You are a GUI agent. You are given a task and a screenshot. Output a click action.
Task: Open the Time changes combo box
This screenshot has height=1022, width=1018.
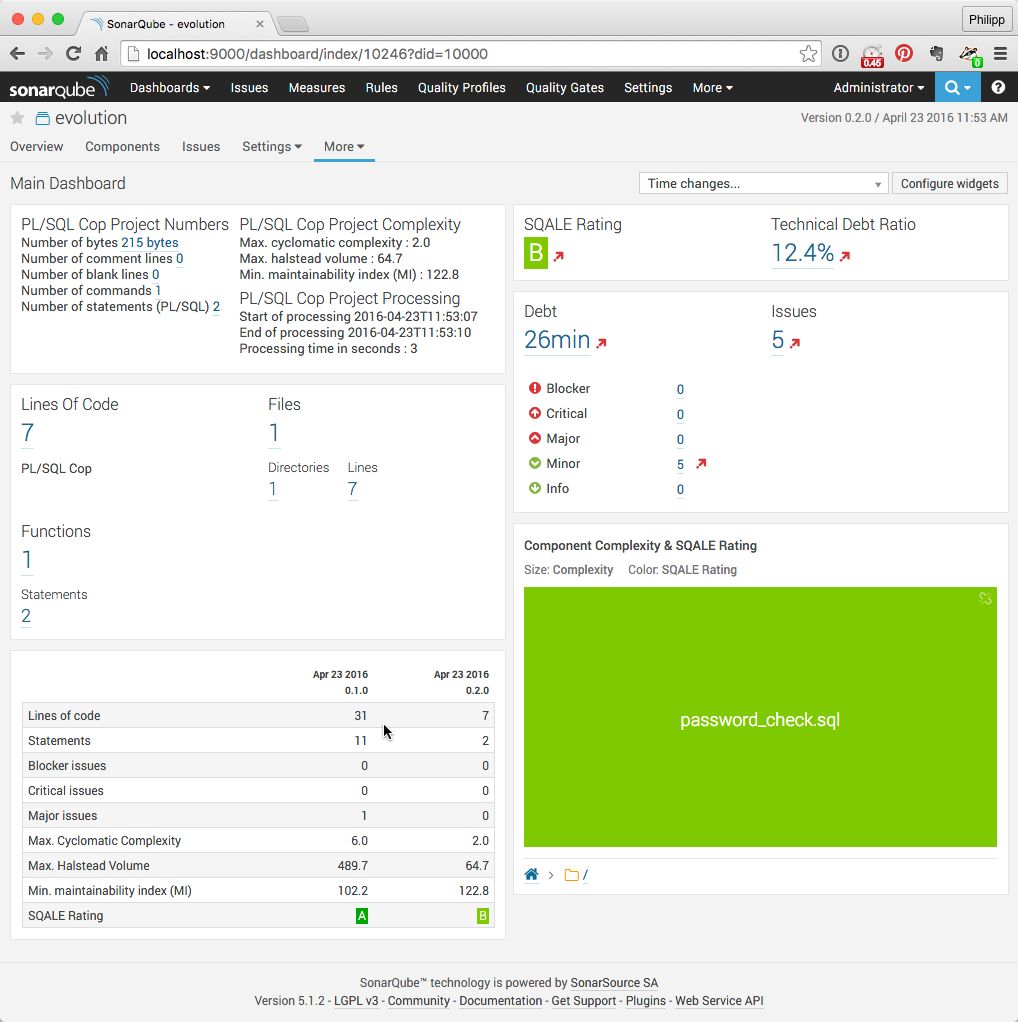tap(763, 184)
